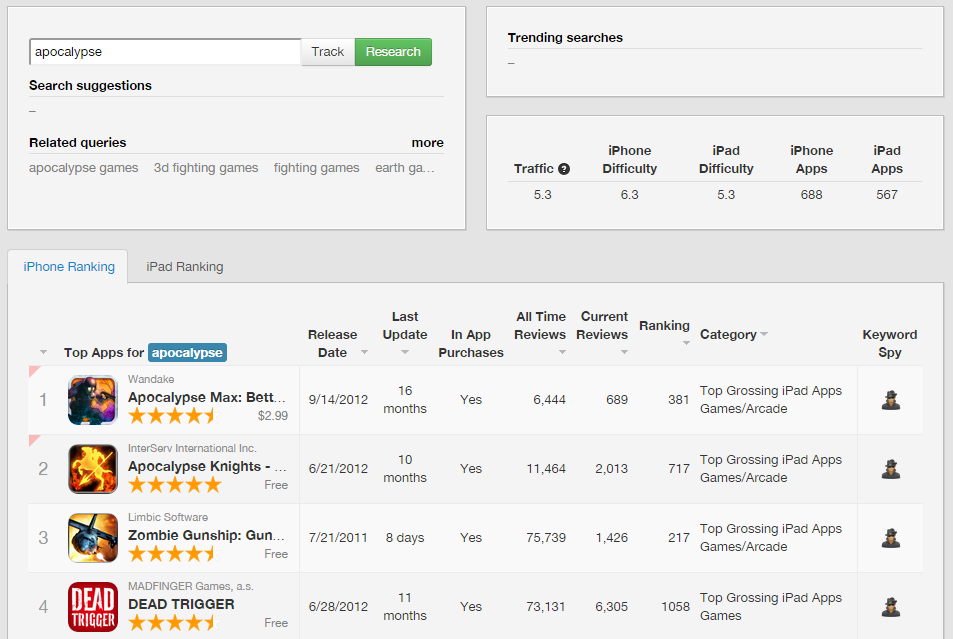This screenshot has height=639, width=953.
Task: Click release date 9/14/2012
Action: 338,400
